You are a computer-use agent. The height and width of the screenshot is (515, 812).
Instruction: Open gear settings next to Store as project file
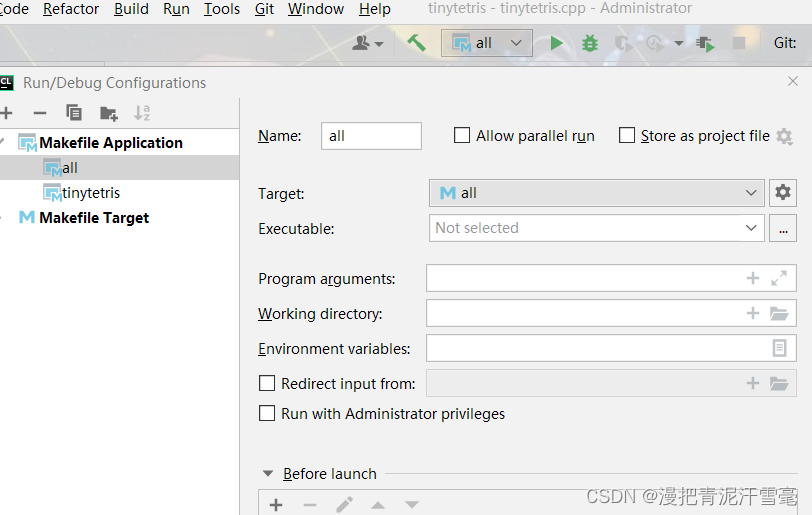785,137
